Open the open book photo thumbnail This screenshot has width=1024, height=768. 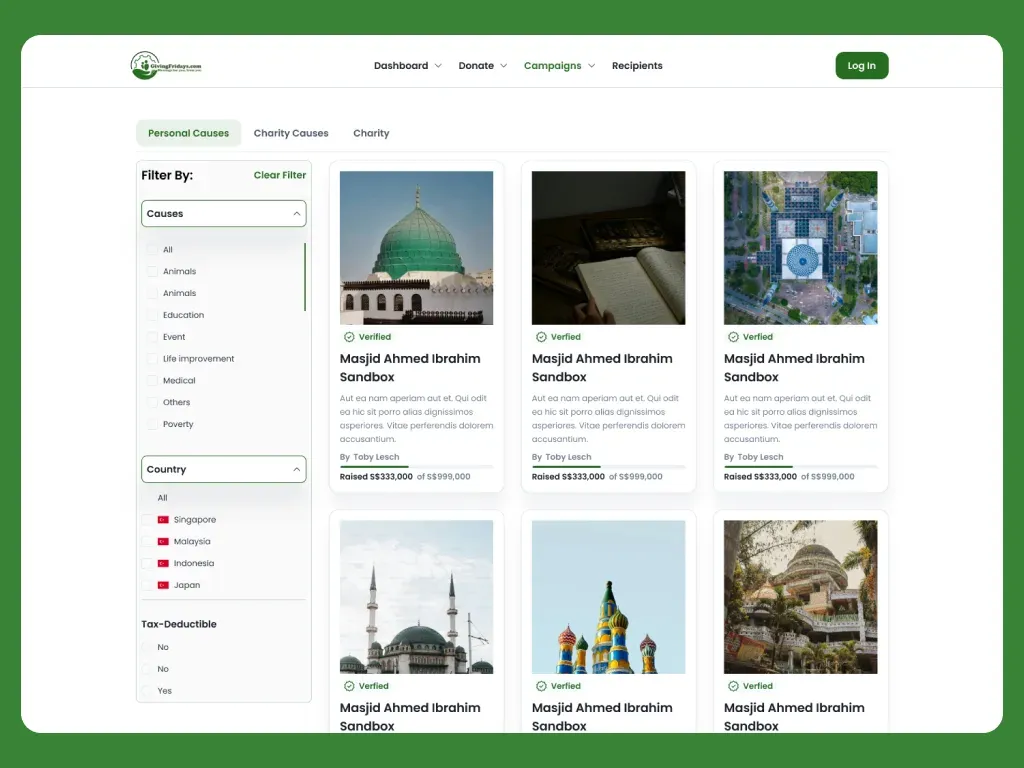point(608,248)
